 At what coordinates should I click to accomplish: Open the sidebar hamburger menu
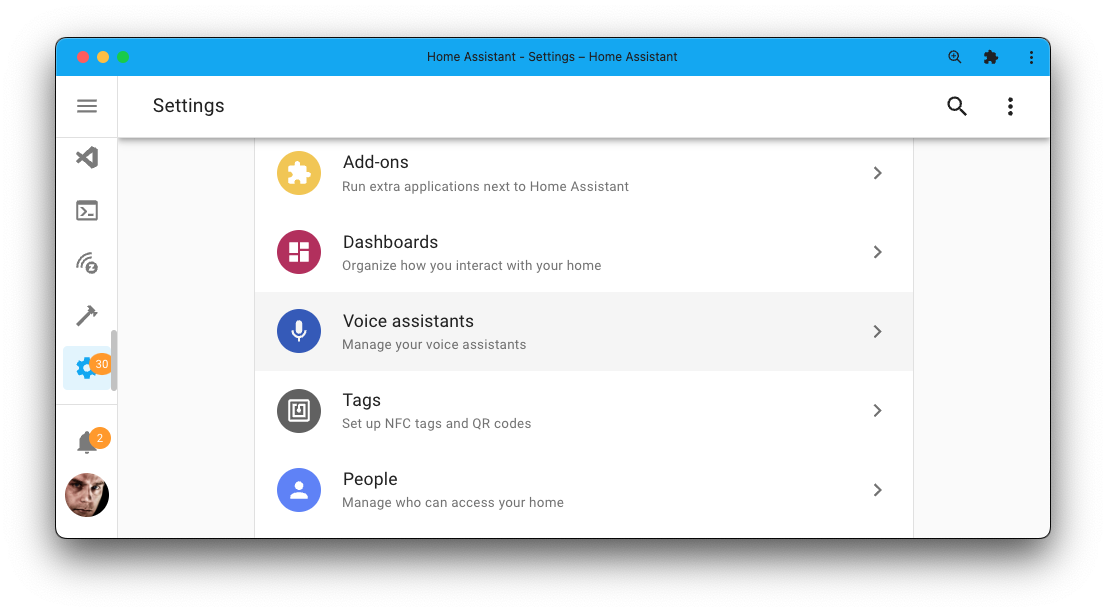pyautogui.click(x=87, y=105)
